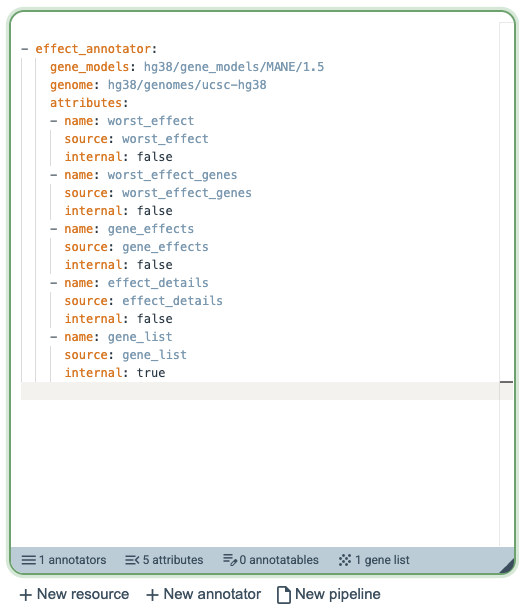Click the editor vertical scrollbar track

click(x=506, y=284)
